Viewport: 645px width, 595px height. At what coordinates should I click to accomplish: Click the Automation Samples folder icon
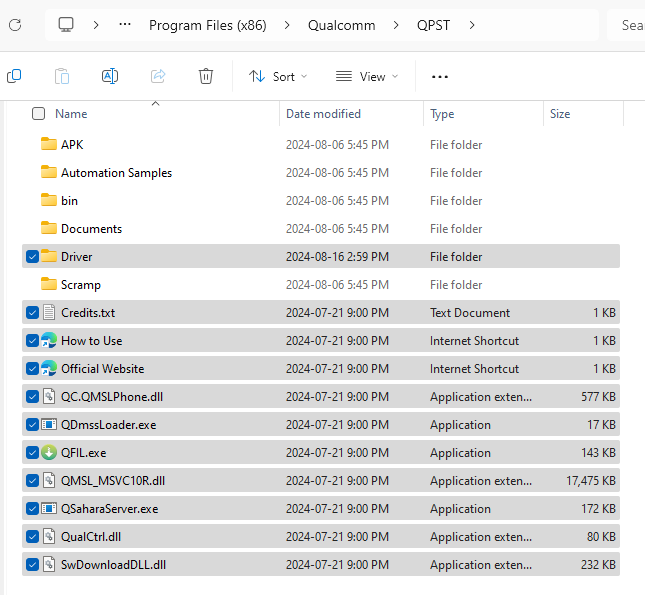tap(49, 172)
